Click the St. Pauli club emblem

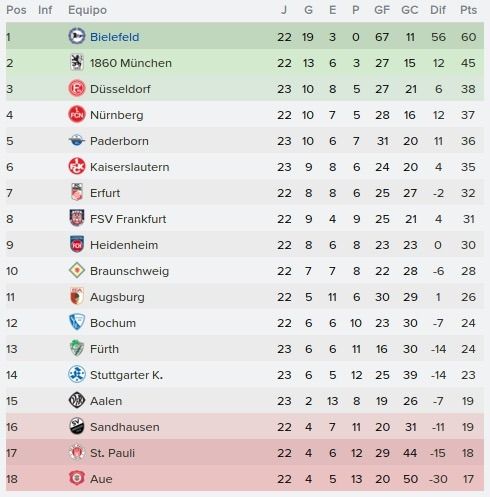tap(77, 453)
